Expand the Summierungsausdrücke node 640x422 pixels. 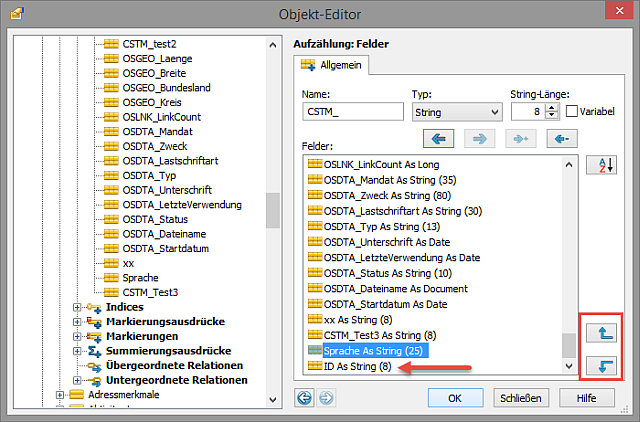pos(77,351)
